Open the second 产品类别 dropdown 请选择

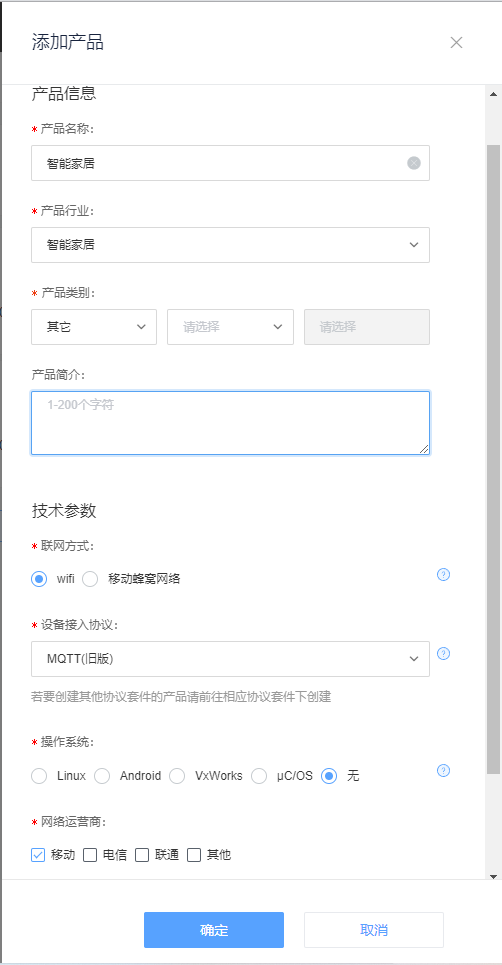[x=230, y=327]
